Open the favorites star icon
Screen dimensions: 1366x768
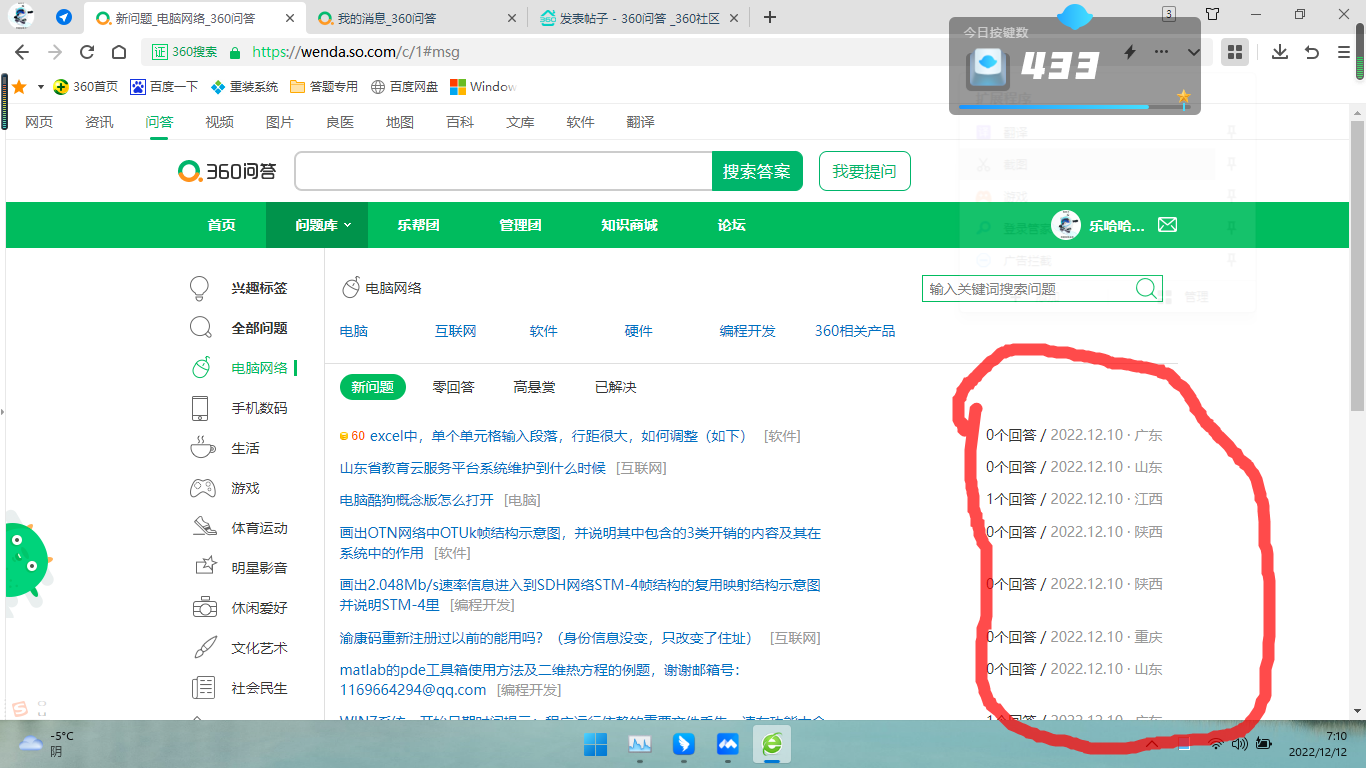[x=19, y=87]
